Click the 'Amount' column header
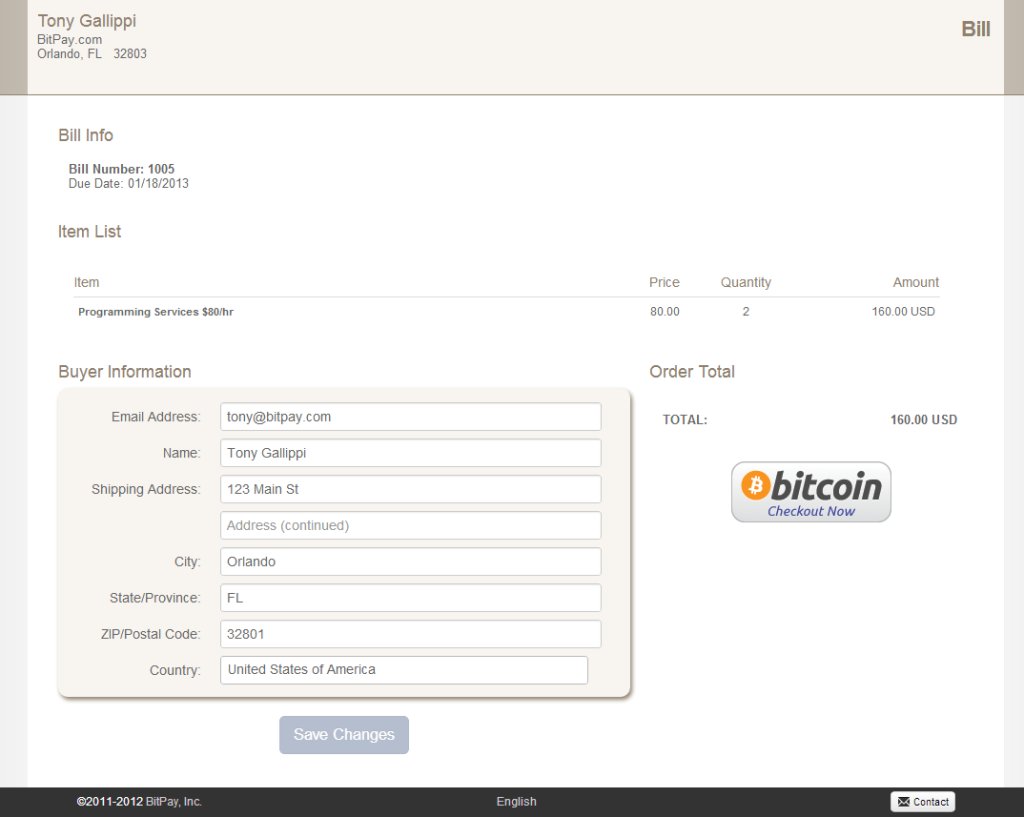Viewport: 1024px width, 817px height. click(916, 282)
